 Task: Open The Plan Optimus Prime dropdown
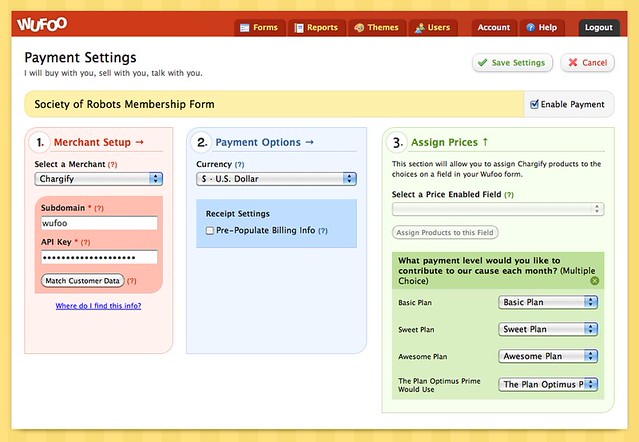click(x=548, y=384)
